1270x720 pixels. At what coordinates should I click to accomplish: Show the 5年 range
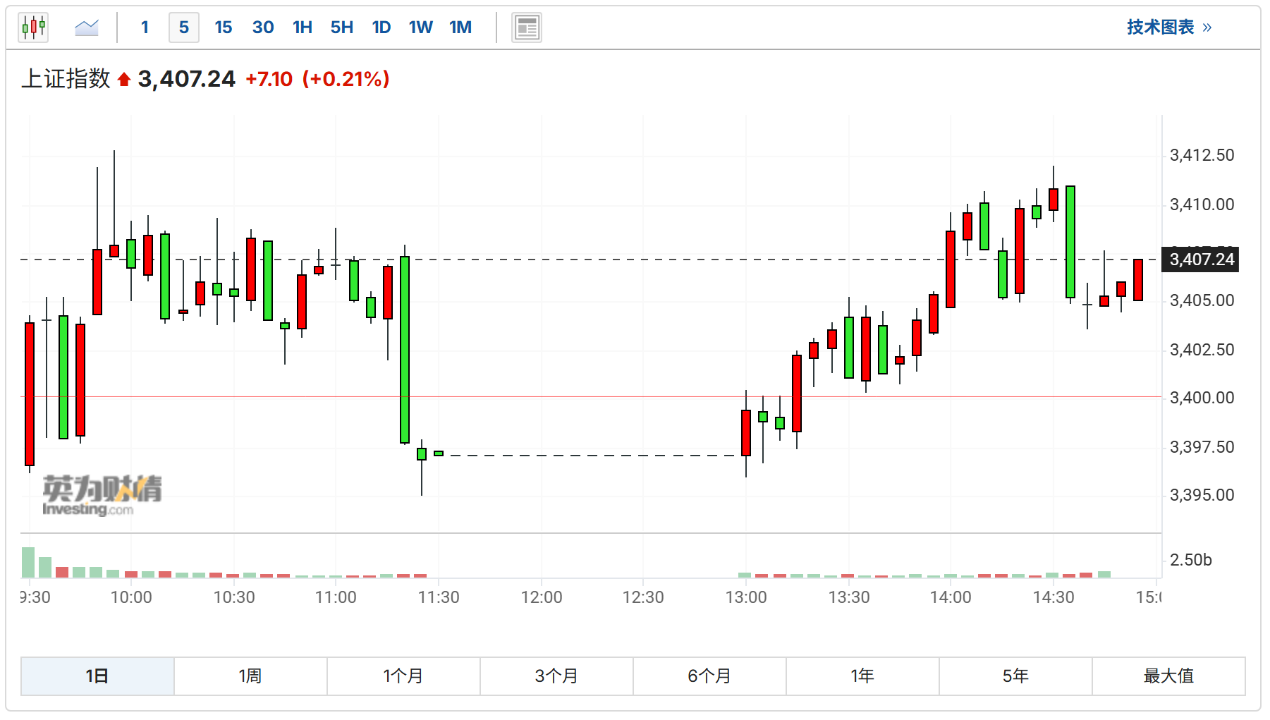pyautogui.click(x=1015, y=676)
